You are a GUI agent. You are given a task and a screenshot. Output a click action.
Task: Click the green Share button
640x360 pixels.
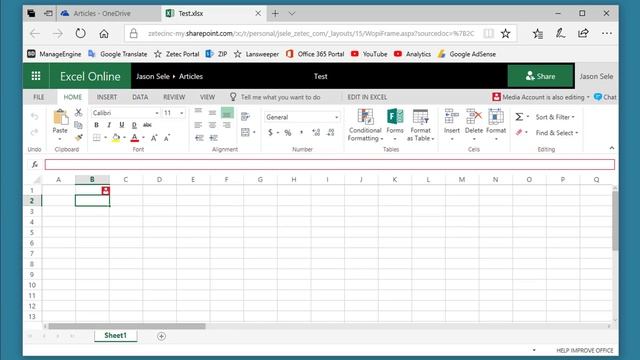pyautogui.click(x=540, y=76)
